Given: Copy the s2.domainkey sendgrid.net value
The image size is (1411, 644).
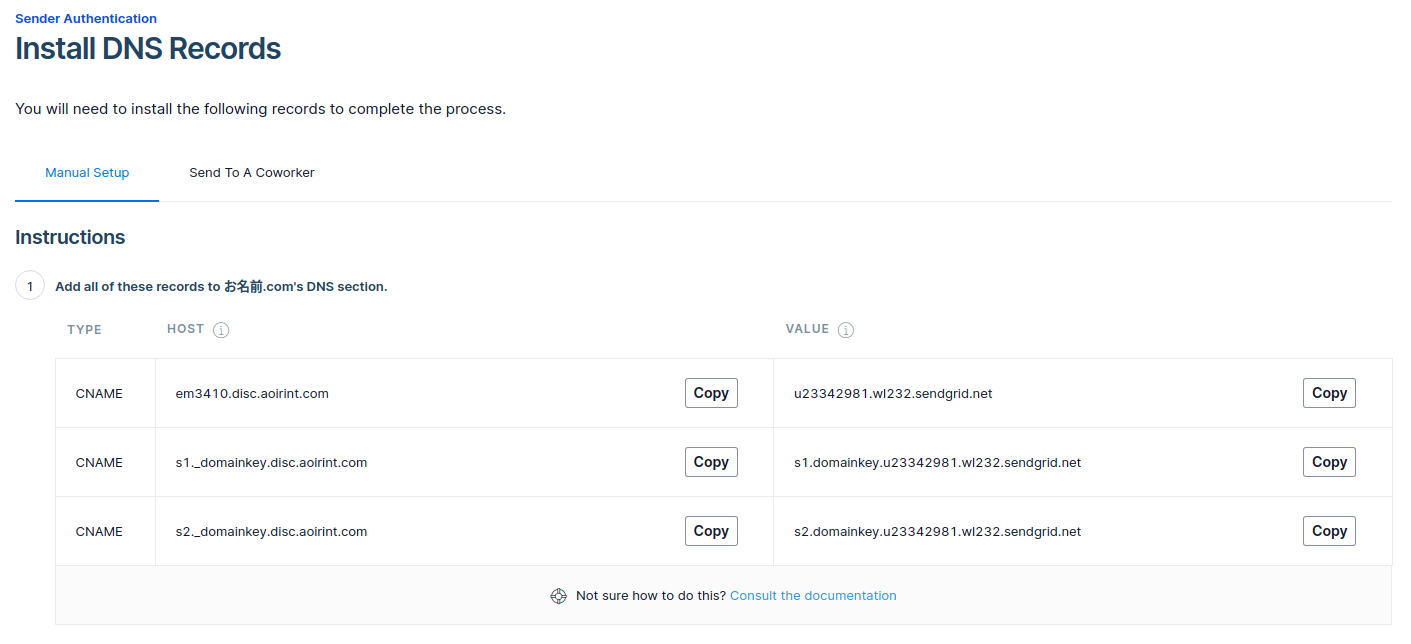Looking at the screenshot, I should point(1329,531).
